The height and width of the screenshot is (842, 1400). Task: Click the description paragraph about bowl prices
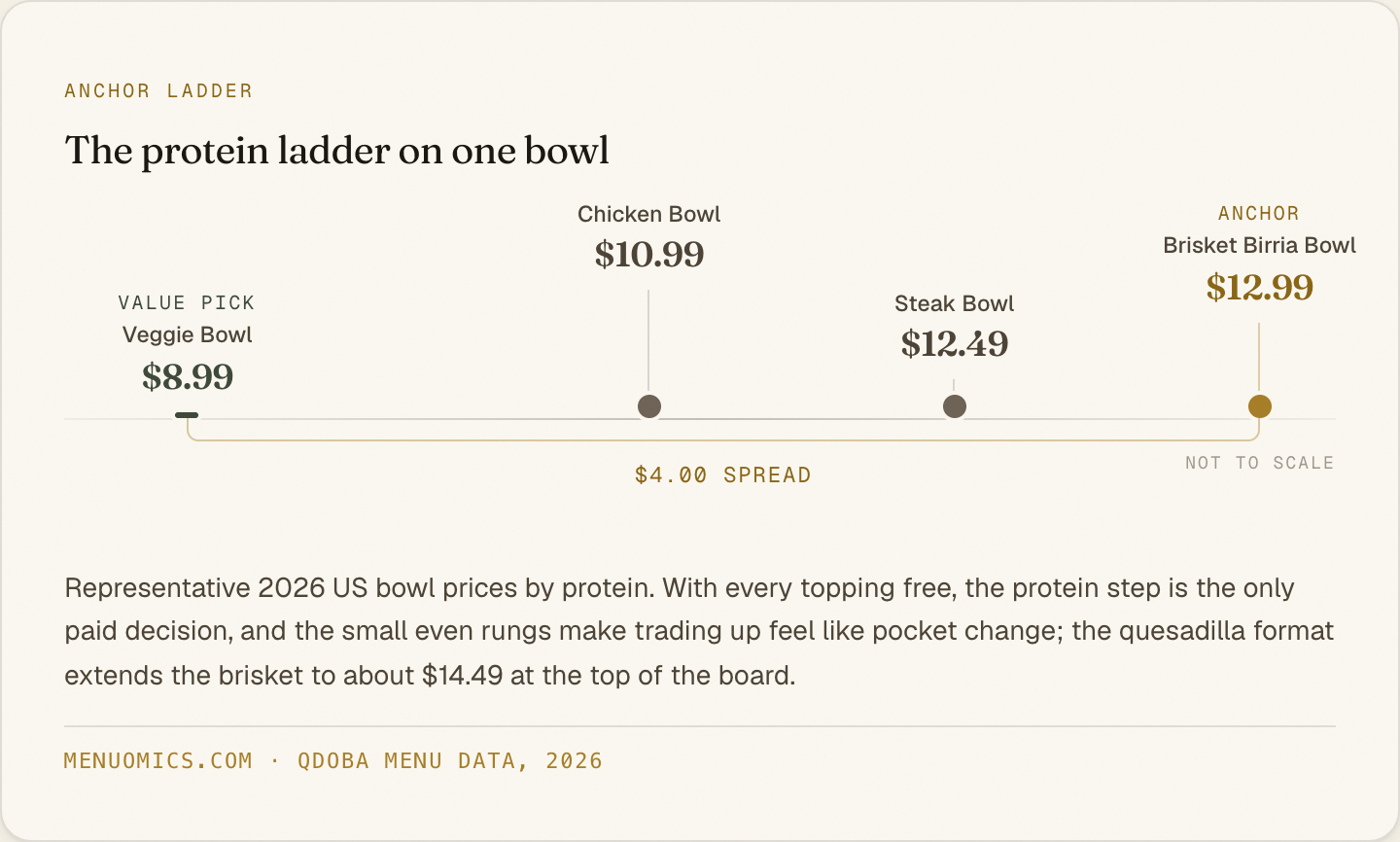click(x=699, y=631)
